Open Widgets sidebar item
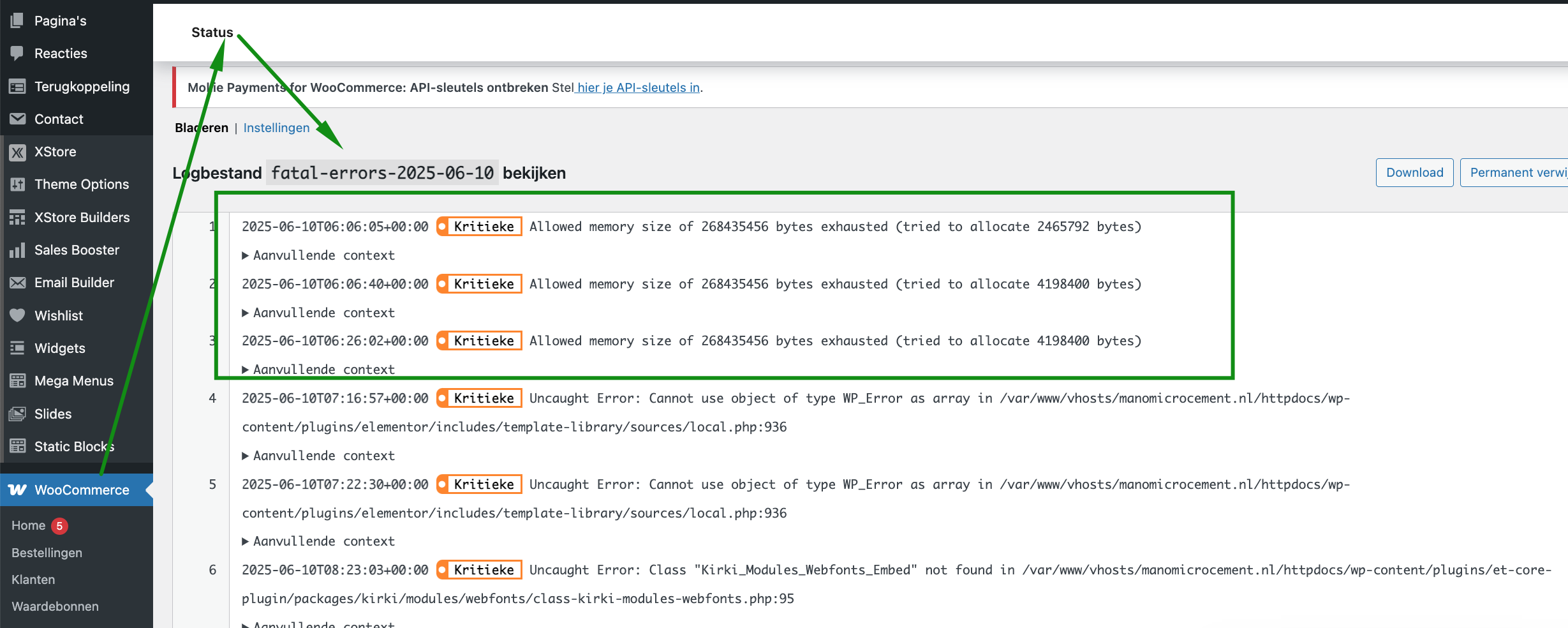Screen dimensions: 1568x628 [x=60, y=348]
